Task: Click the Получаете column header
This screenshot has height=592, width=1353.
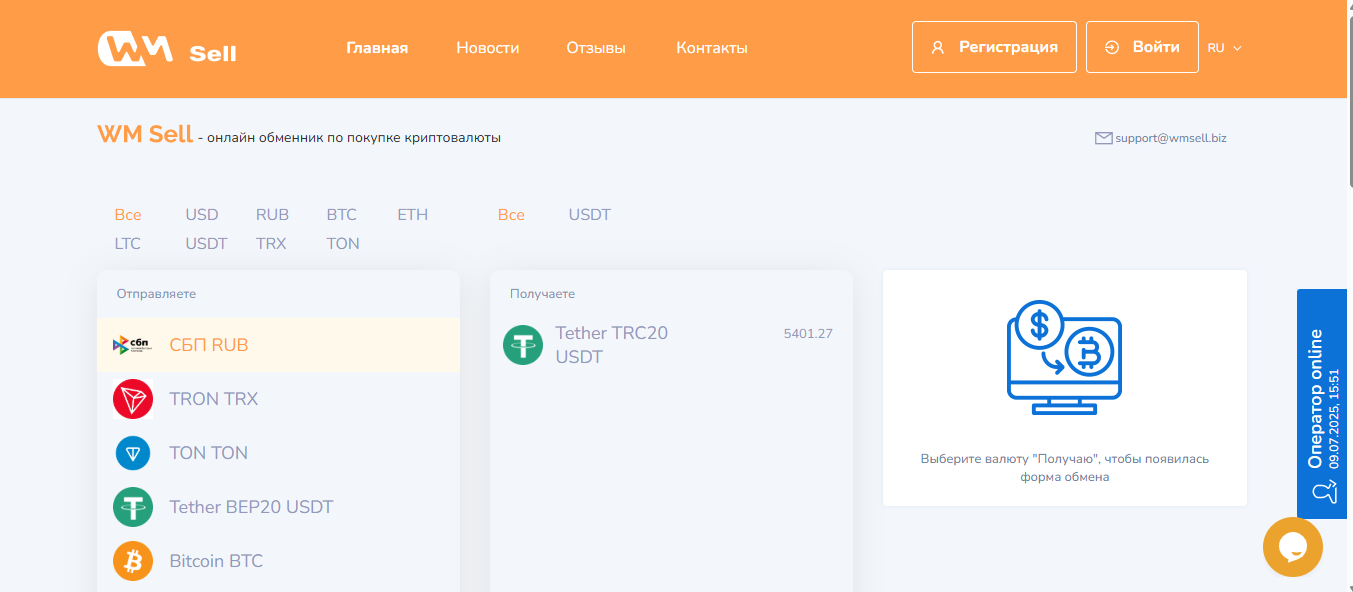Action: click(x=542, y=294)
